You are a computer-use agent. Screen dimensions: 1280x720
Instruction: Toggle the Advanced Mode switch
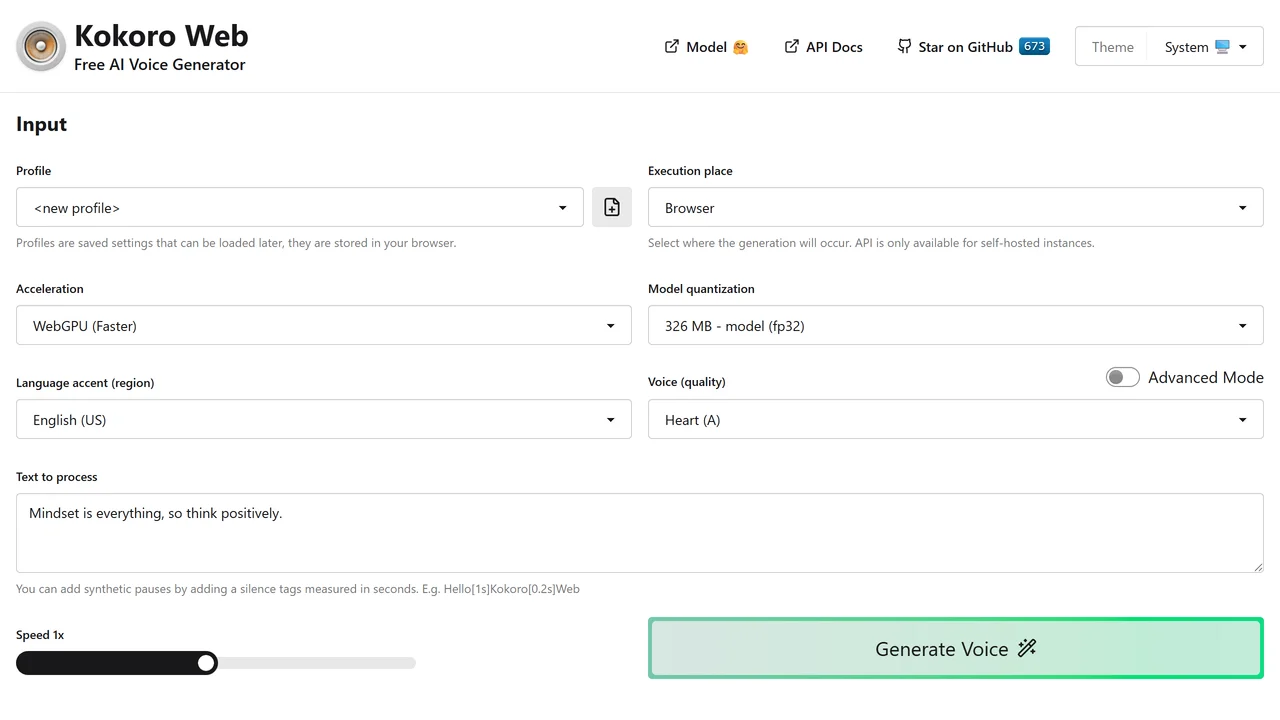1122,377
